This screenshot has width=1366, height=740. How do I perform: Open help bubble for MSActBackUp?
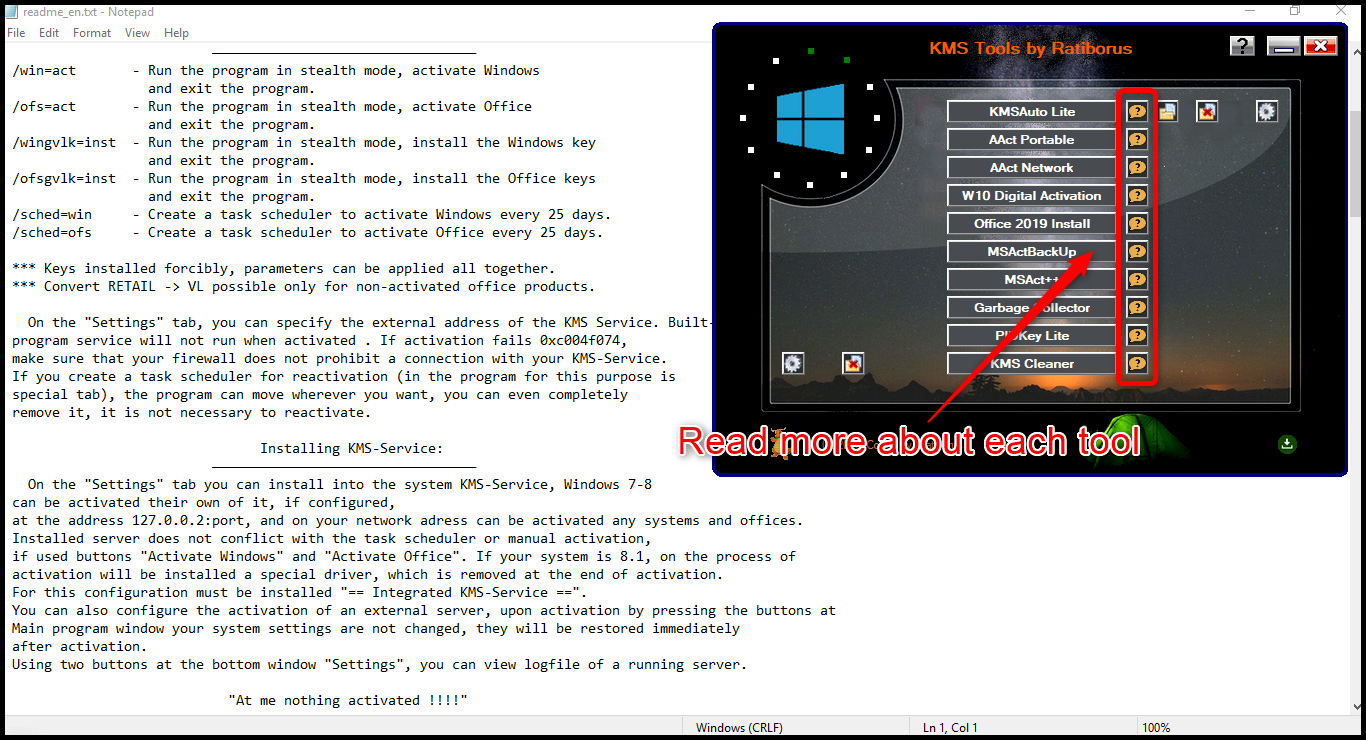(1137, 252)
